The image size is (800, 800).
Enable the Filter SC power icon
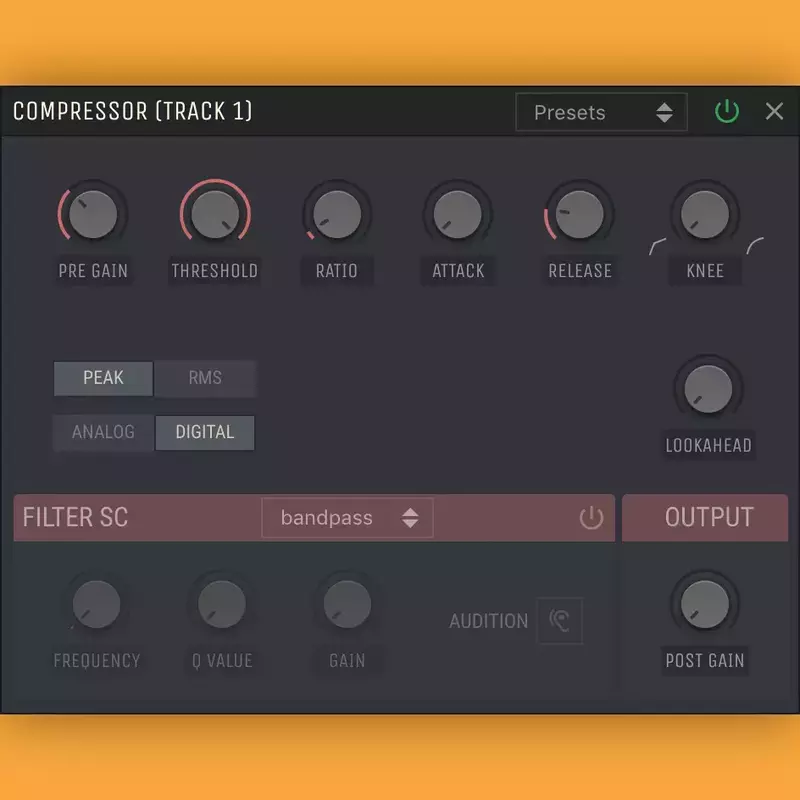[591, 518]
